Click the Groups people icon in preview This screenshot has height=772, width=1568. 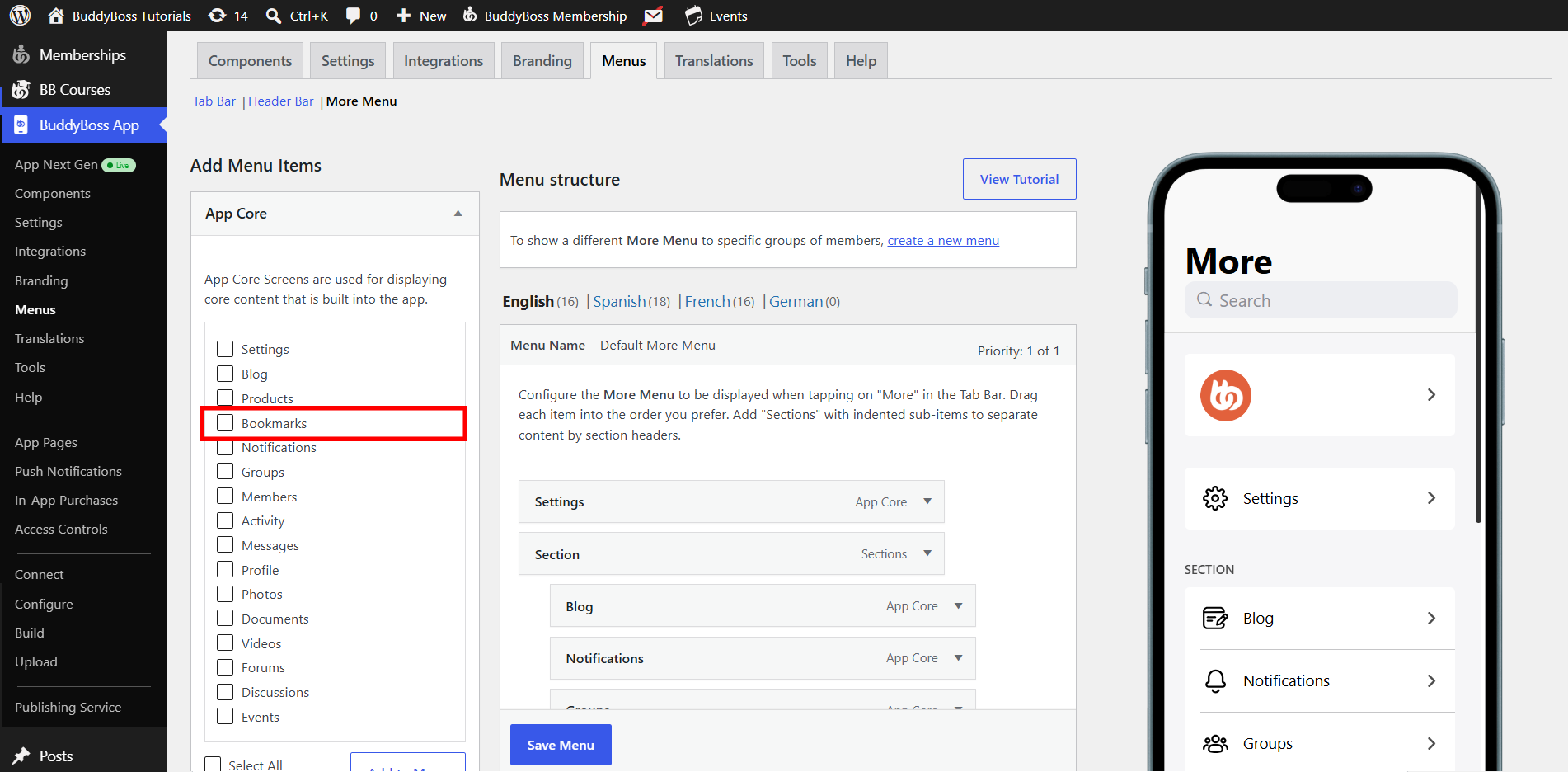coord(1215,743)
